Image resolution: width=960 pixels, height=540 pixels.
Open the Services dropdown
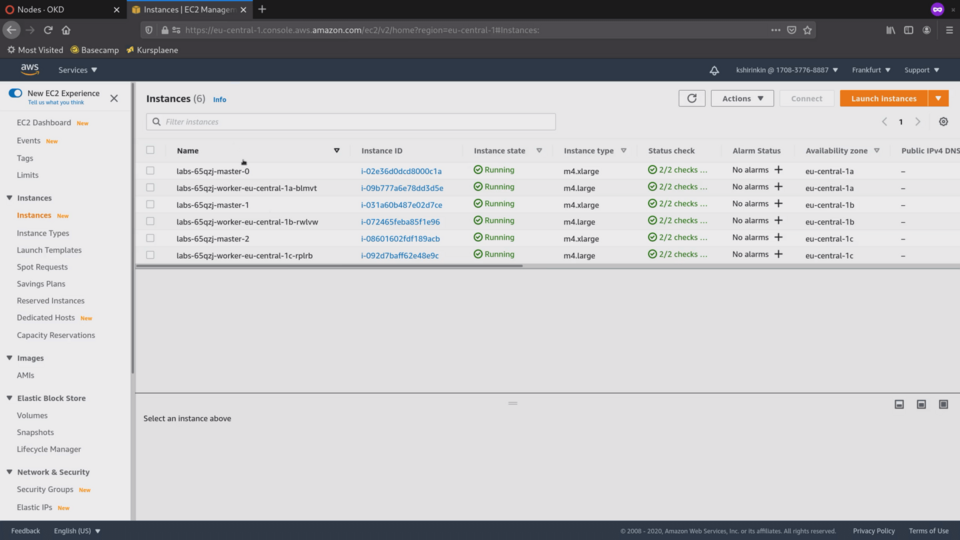pyautogui.click(x=77, y=70)
